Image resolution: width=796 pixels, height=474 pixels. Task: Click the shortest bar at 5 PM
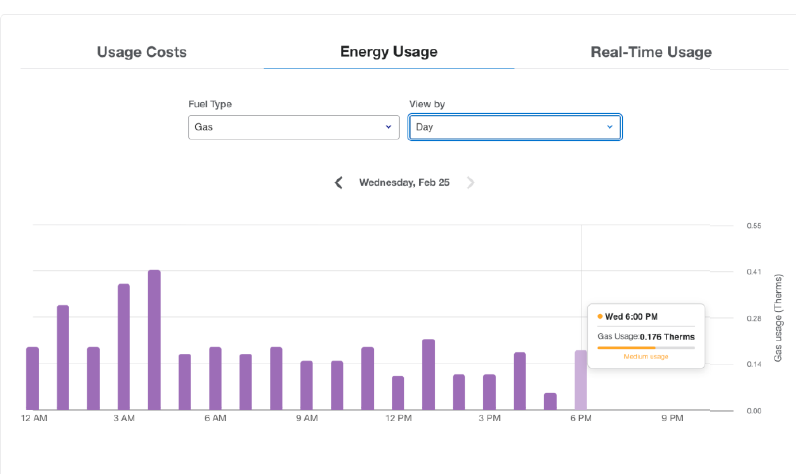(550, 401)
